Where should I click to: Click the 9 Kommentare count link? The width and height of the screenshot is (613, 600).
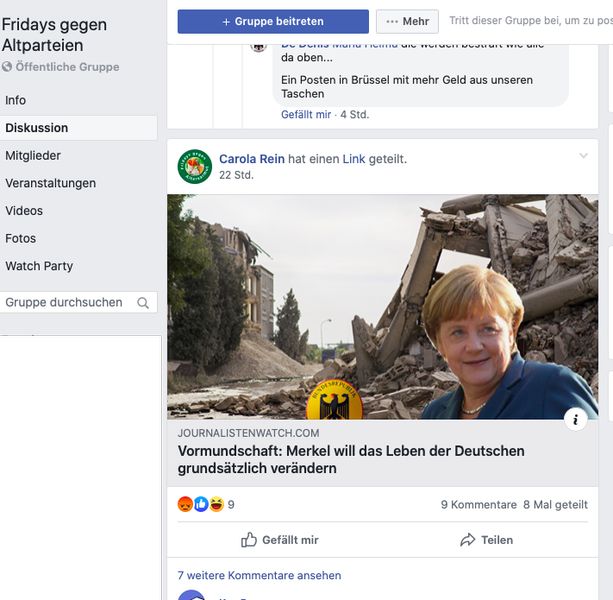coord(478,505)
